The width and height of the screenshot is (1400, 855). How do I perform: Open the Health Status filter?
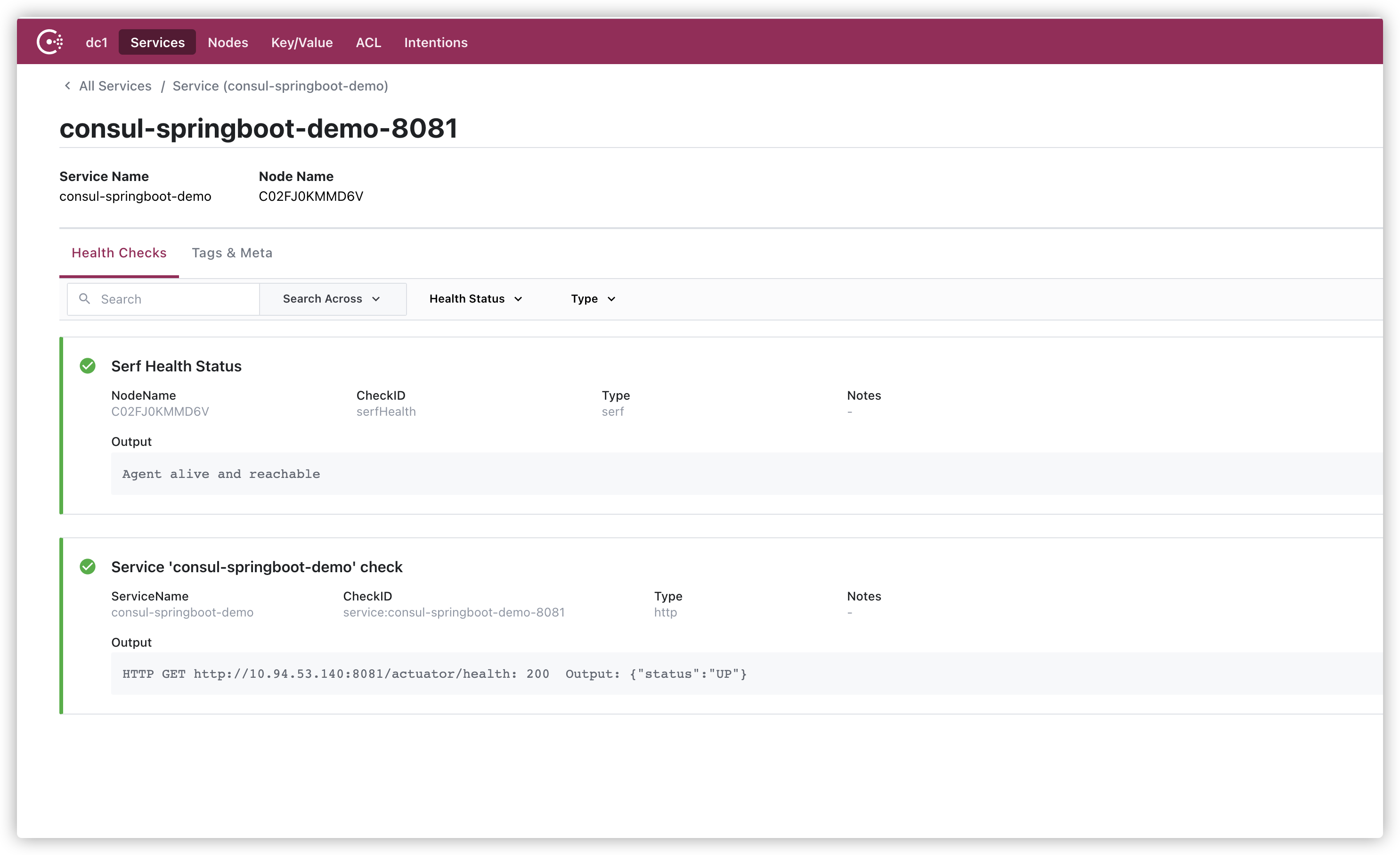point(476,299)
